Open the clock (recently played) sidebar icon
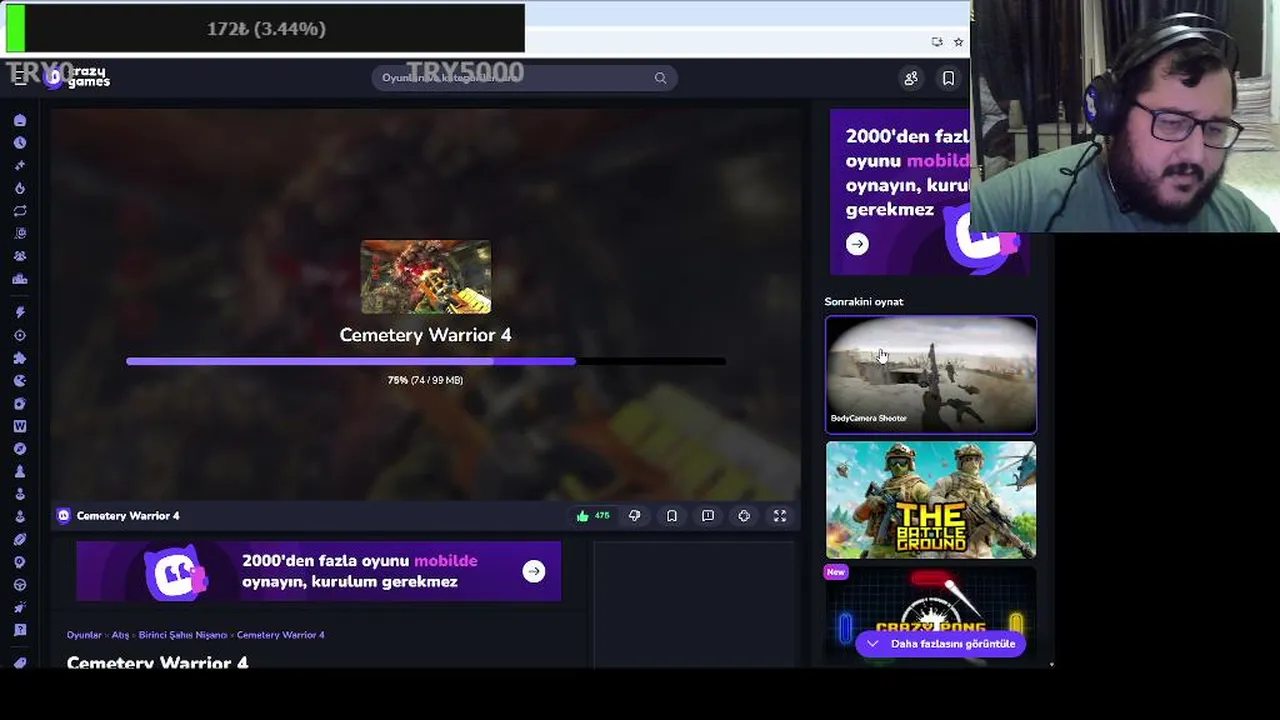Viewport: 1280px width, 720px height. (x=20, y=143)
